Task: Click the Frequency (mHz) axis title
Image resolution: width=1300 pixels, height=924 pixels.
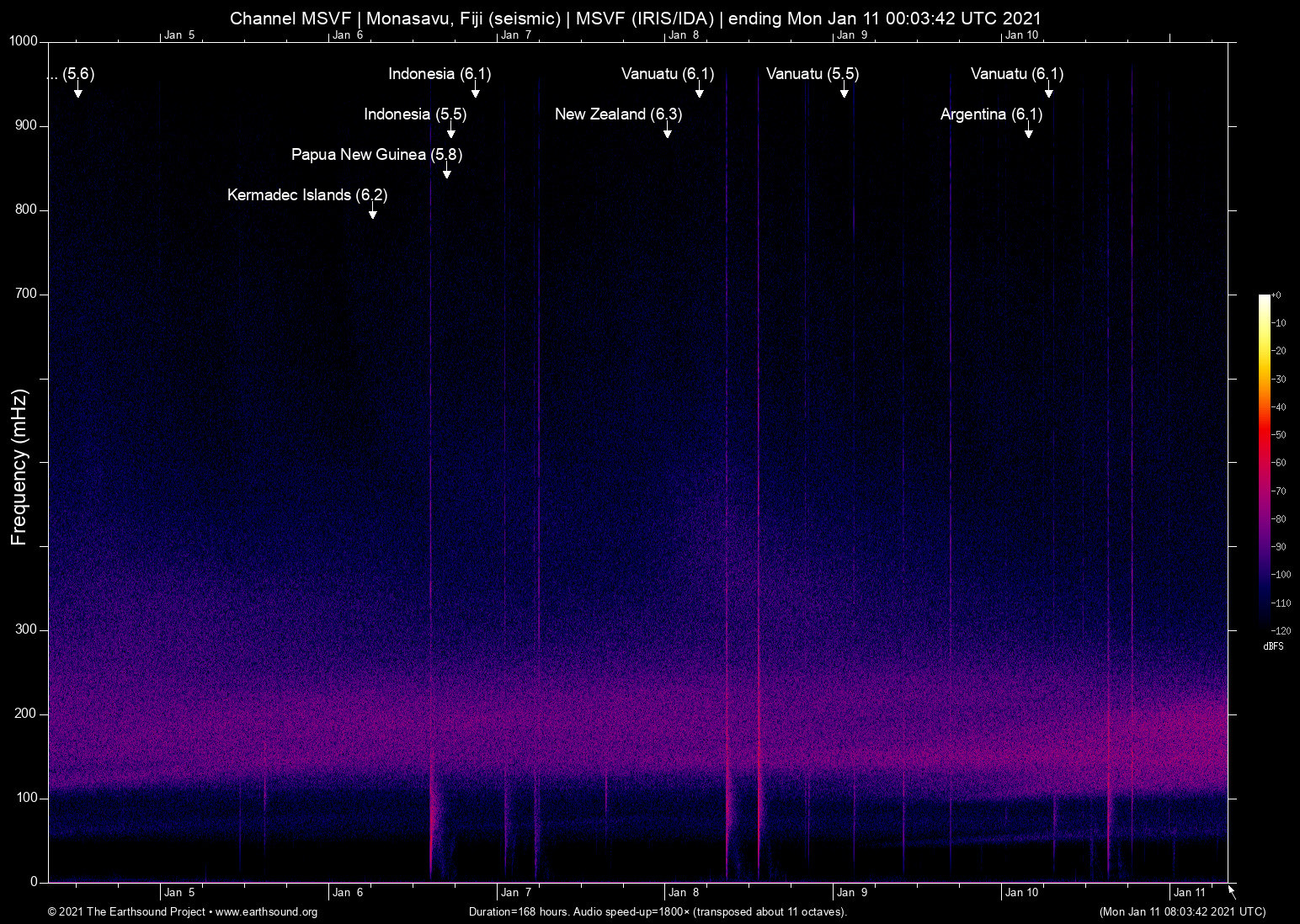Action: click(x=19, y=467)
